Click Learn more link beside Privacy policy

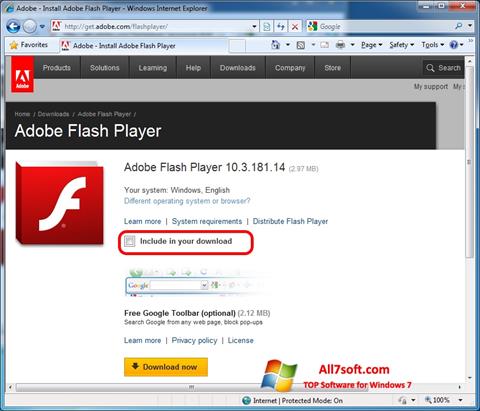142,340
